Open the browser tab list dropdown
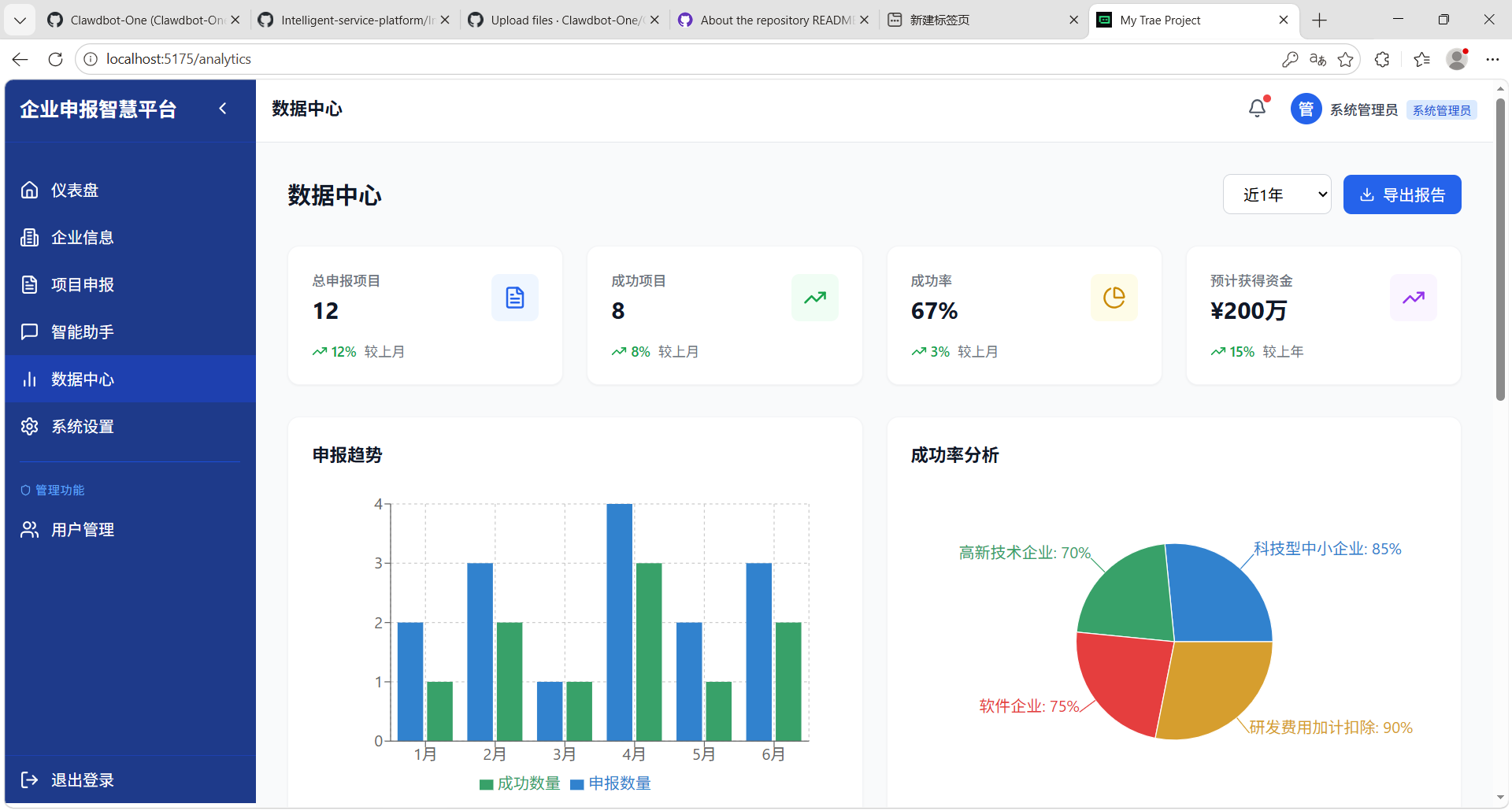The image size is (1512, 811). pyautogui.click(x=20, y=20)
